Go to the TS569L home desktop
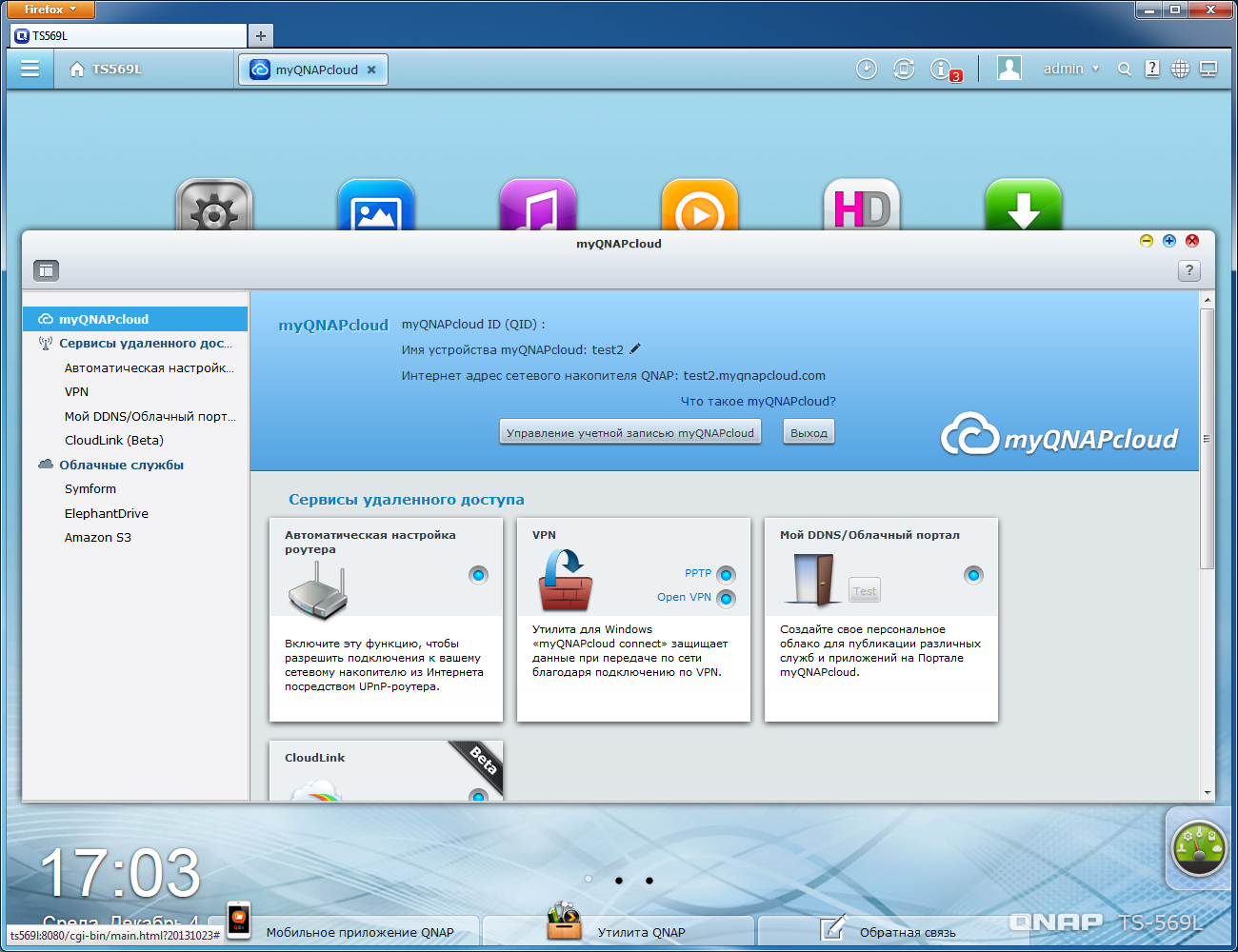The width and height of the screenshot is (1238, 952). (106, 69)
